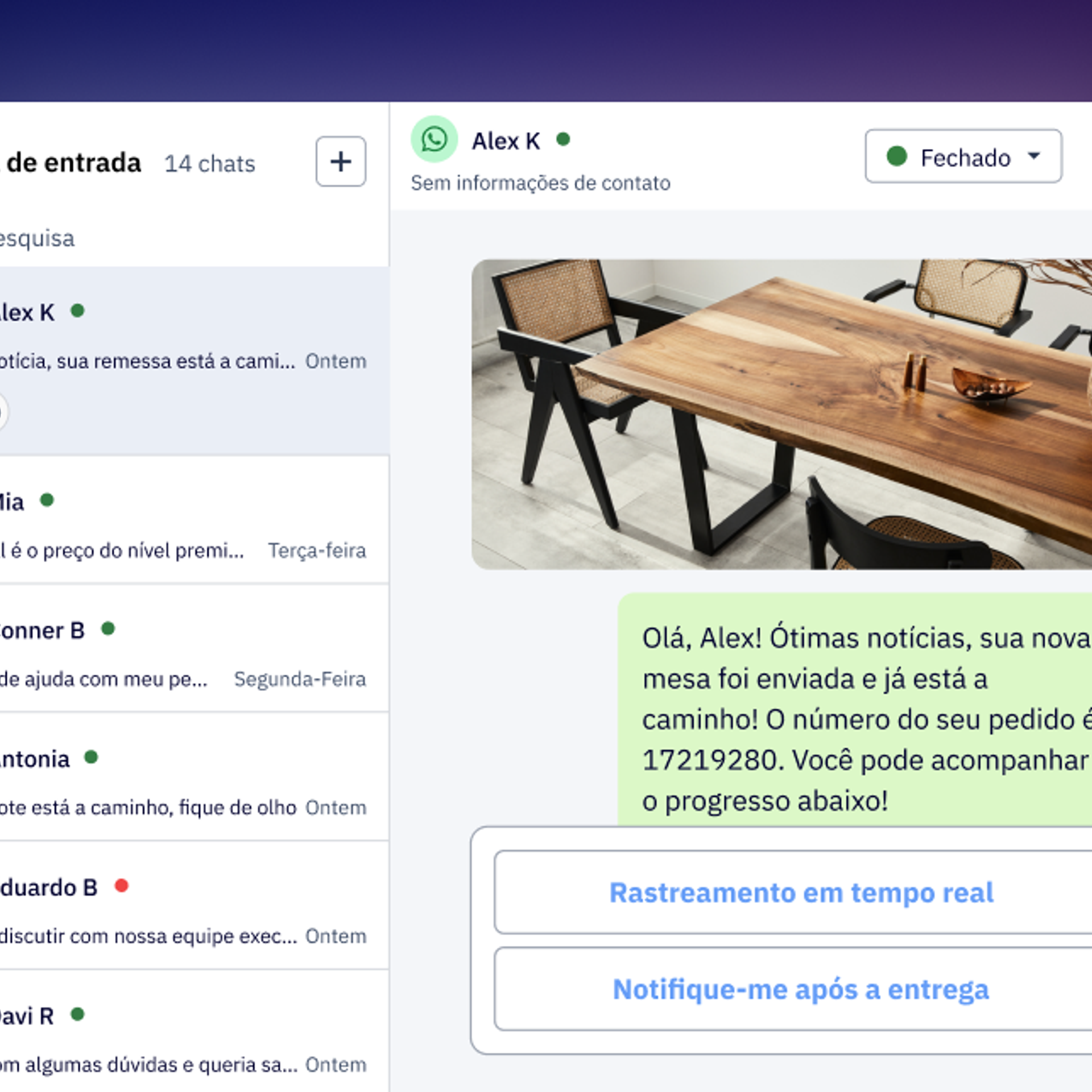This screenshot has width=1092, height=1092.
Task: Click green status dot beside Conner B
Action: (108, 629)
